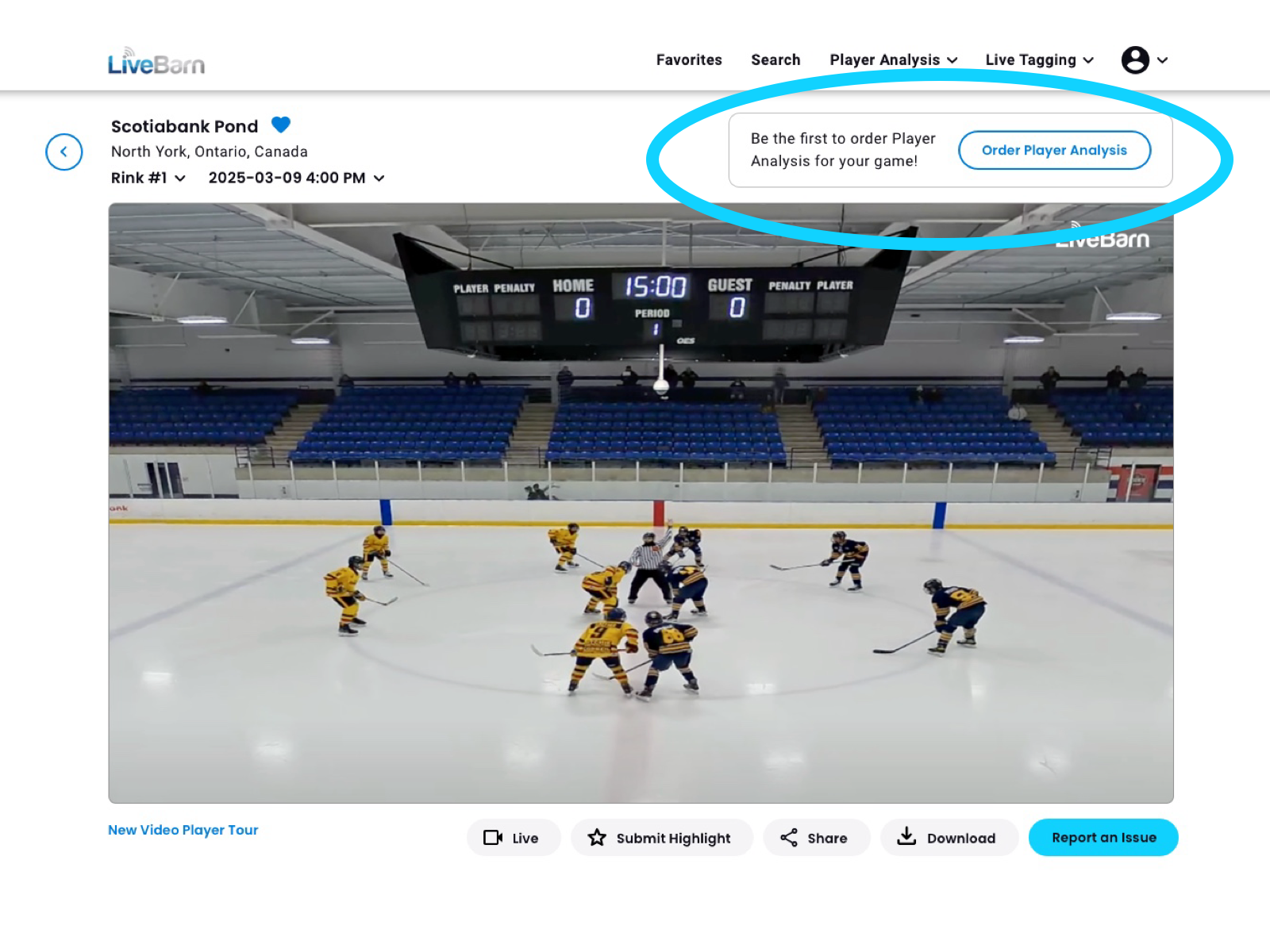Open the user profile icon
Screen dimensions: 1270x952
(1137, 59)
